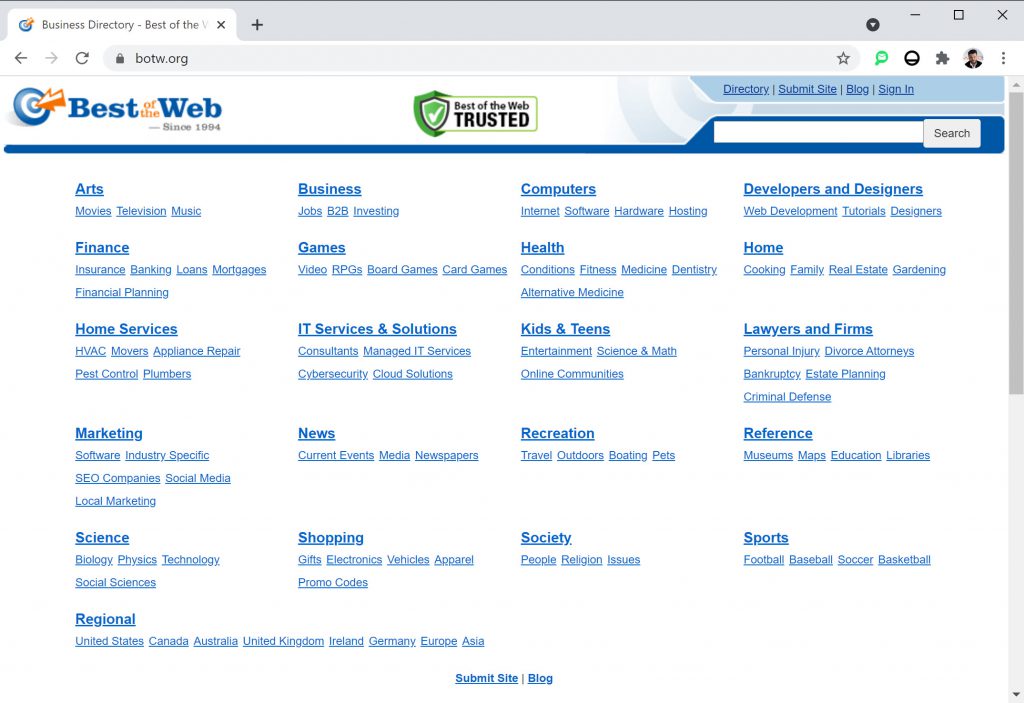Open the Submit Site header link

click(807, 89)
